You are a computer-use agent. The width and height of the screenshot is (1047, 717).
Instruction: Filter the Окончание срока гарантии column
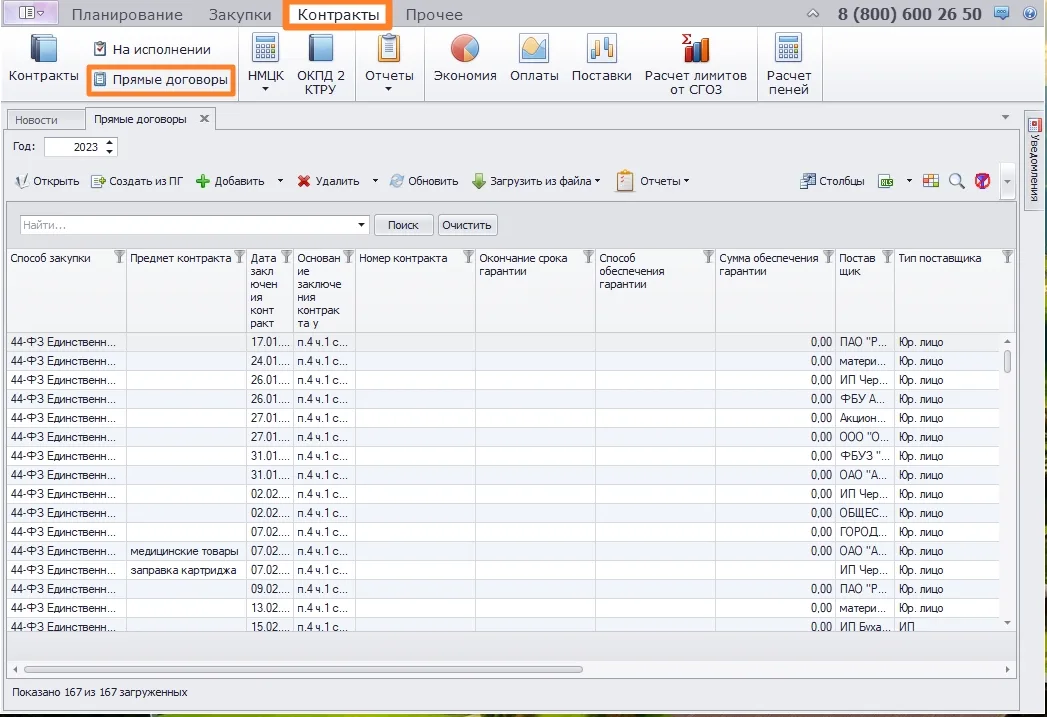click(x=588, y=257)
